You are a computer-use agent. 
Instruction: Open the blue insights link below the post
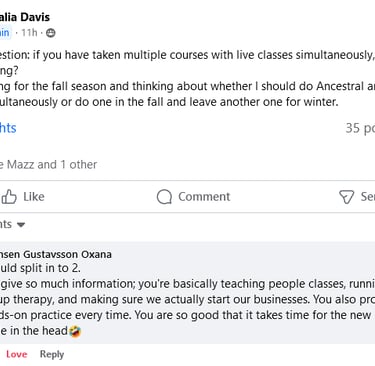pyautogui.click(x=8, y=128)
